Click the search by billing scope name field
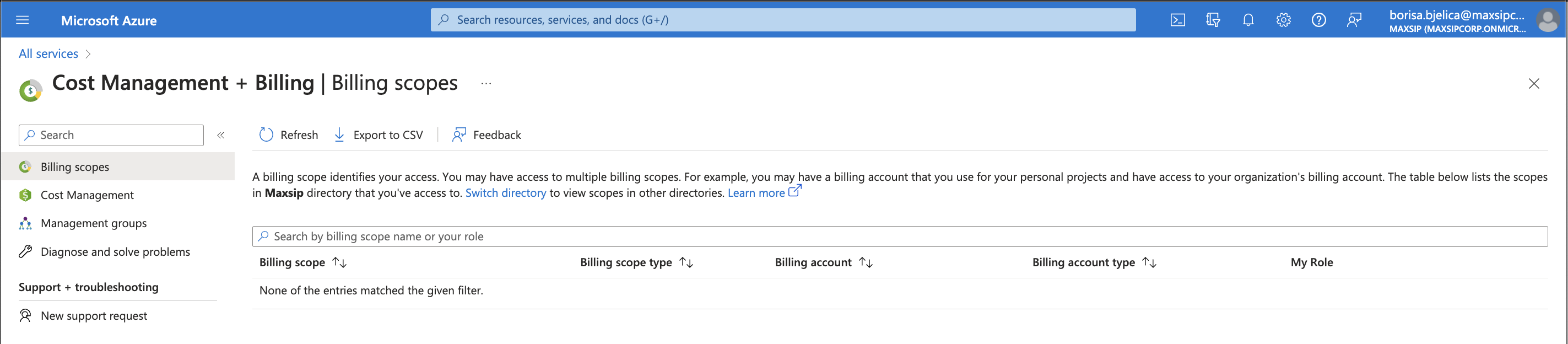This screenshot has height=344, width=1568. tap(900, 237)
